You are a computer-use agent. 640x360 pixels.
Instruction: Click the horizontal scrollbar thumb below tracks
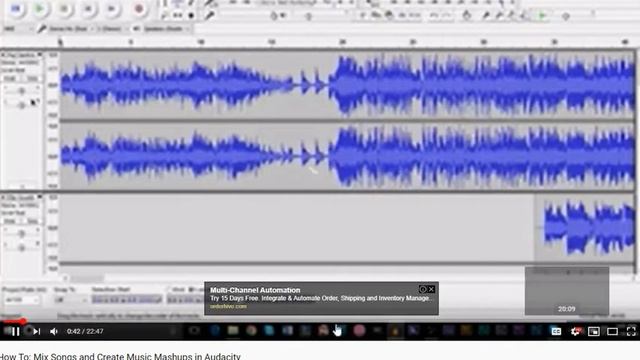coord(87,278)
